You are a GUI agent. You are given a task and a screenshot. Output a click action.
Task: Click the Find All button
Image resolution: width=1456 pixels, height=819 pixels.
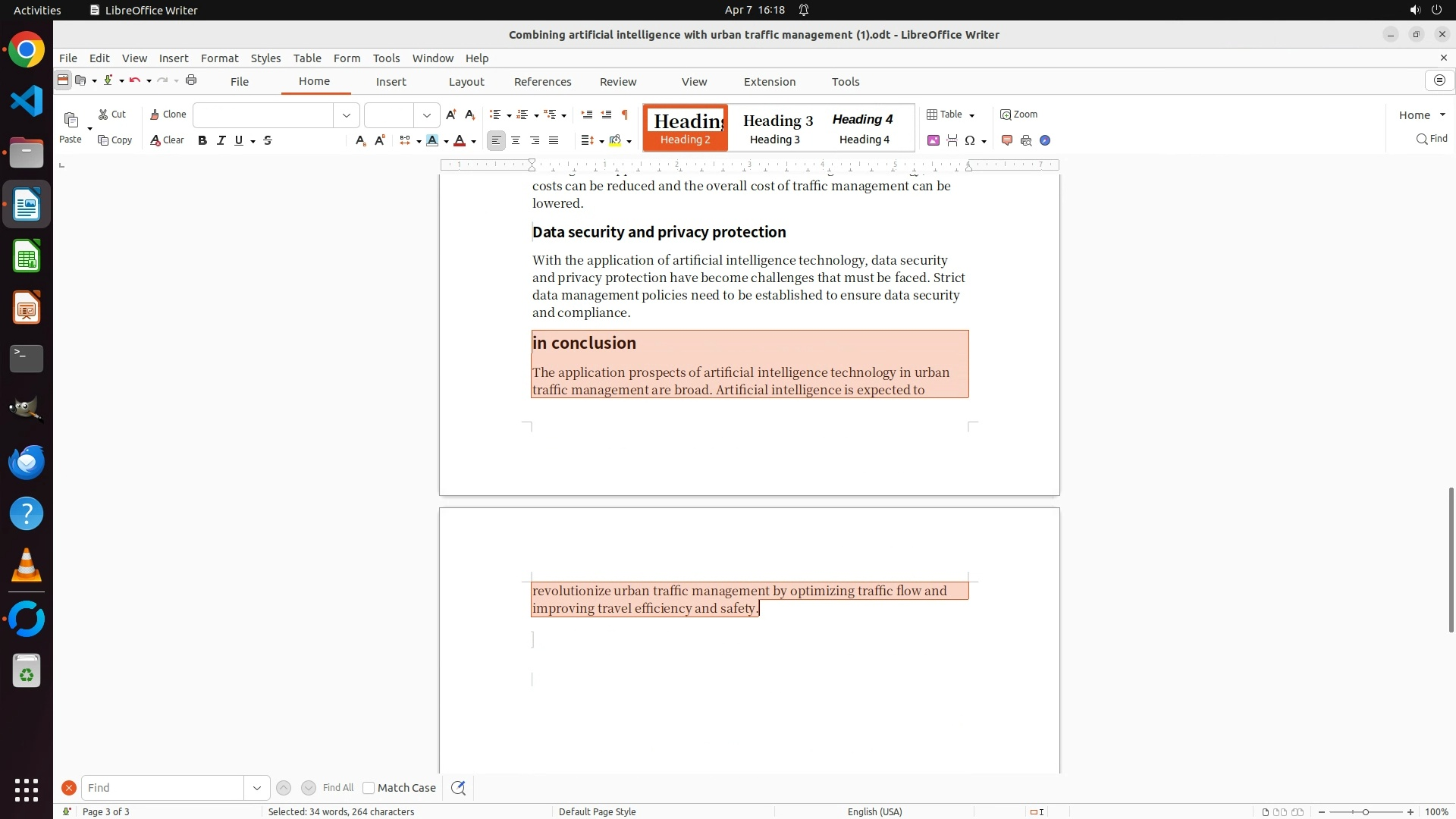point(337,788)
